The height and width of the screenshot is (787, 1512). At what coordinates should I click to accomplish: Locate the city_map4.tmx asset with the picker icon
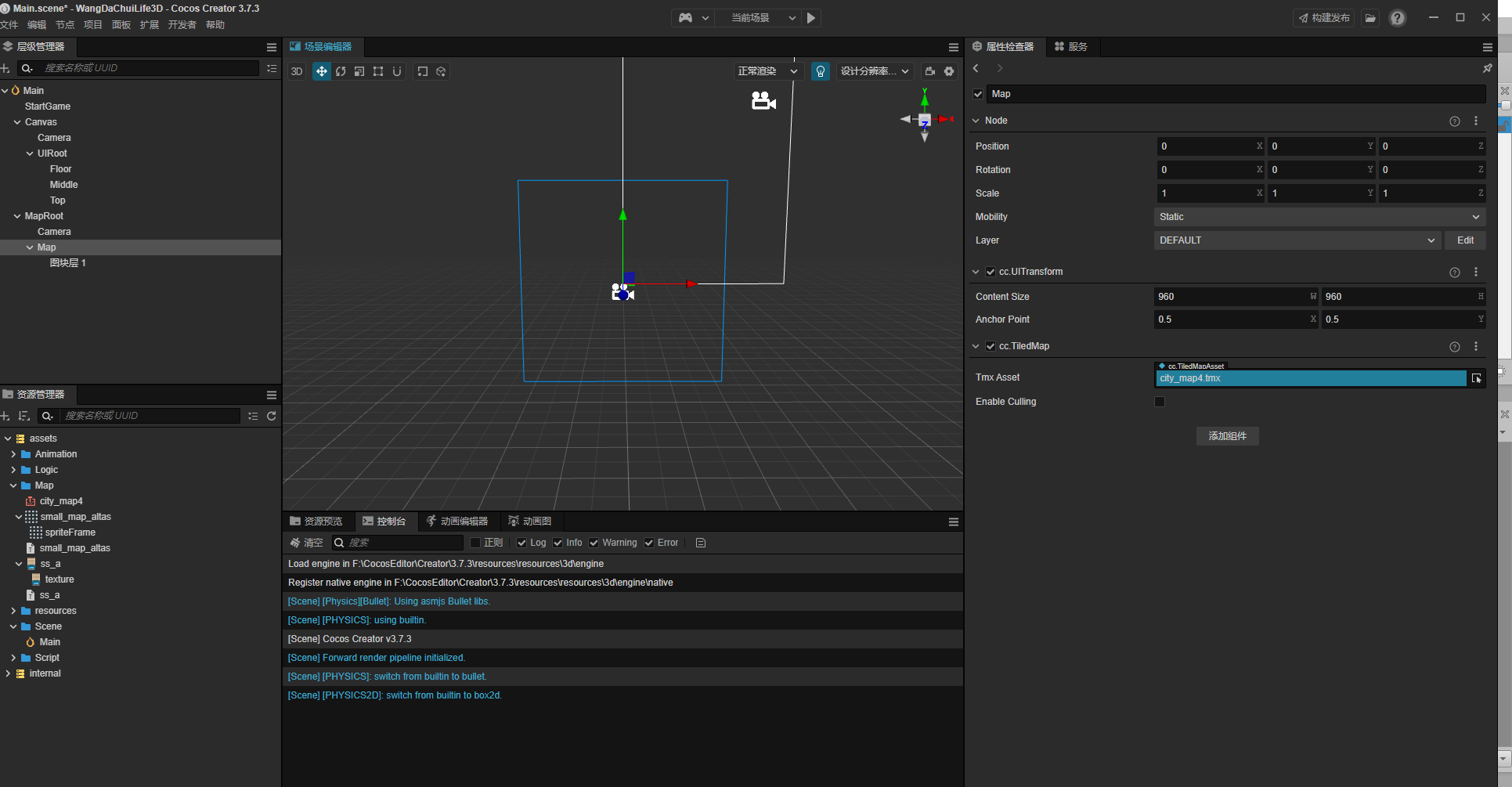coord(1476,378)
